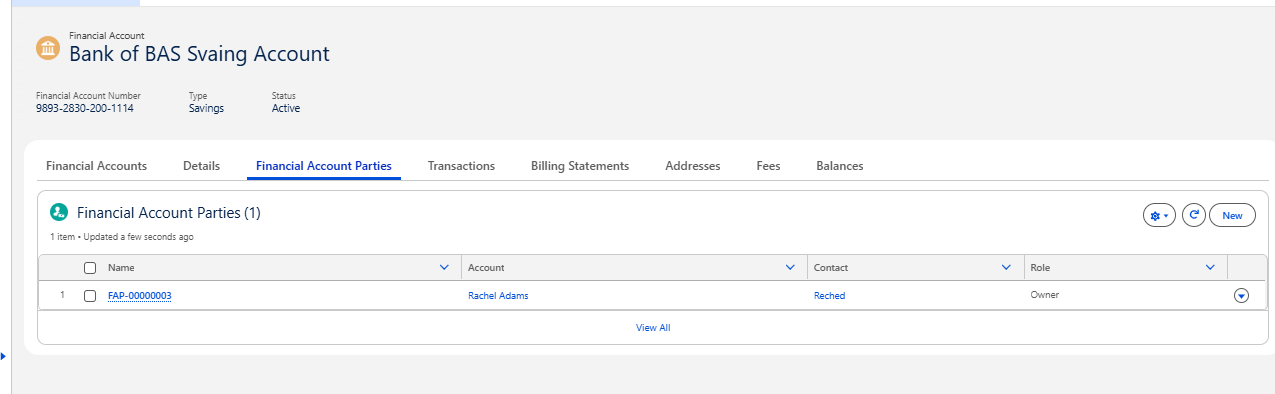Click the Active status value
The height and width of the screenshot is (394, 1275).
(x=286, y=108)
